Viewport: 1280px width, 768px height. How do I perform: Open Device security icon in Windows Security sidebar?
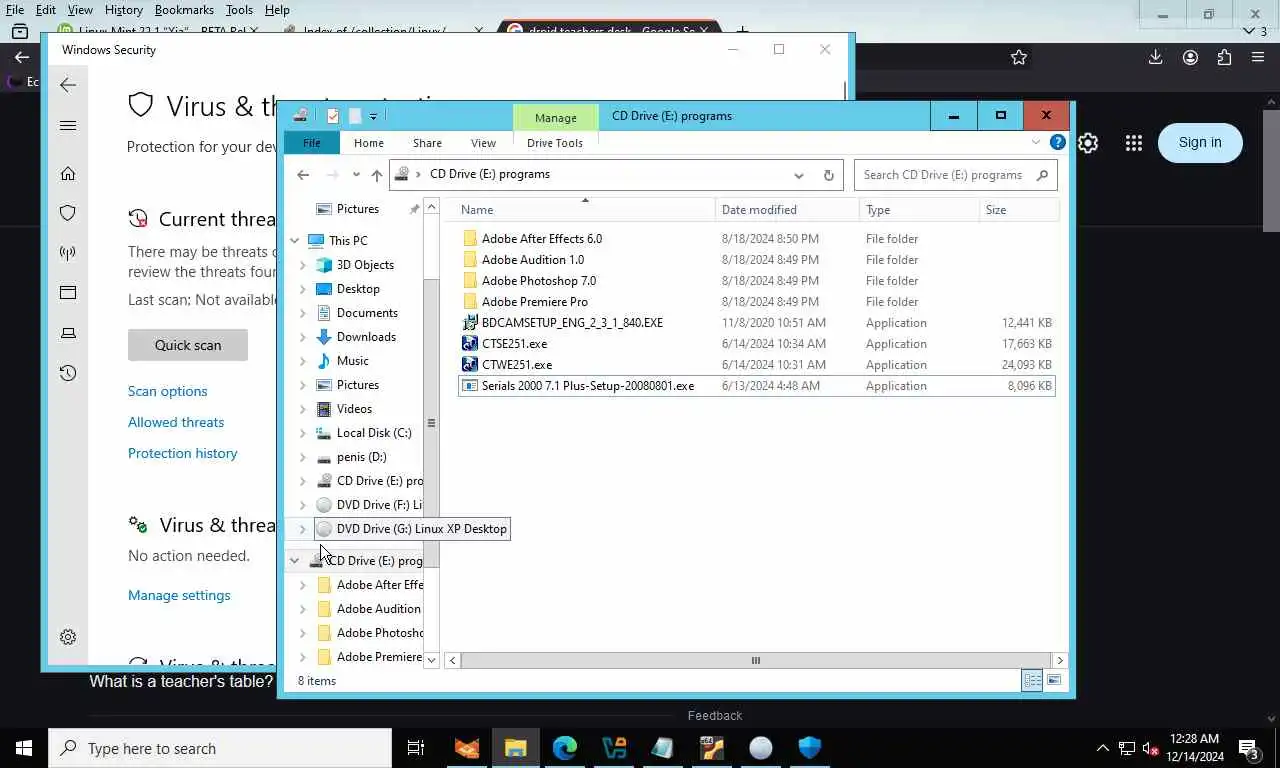point(68,333)
